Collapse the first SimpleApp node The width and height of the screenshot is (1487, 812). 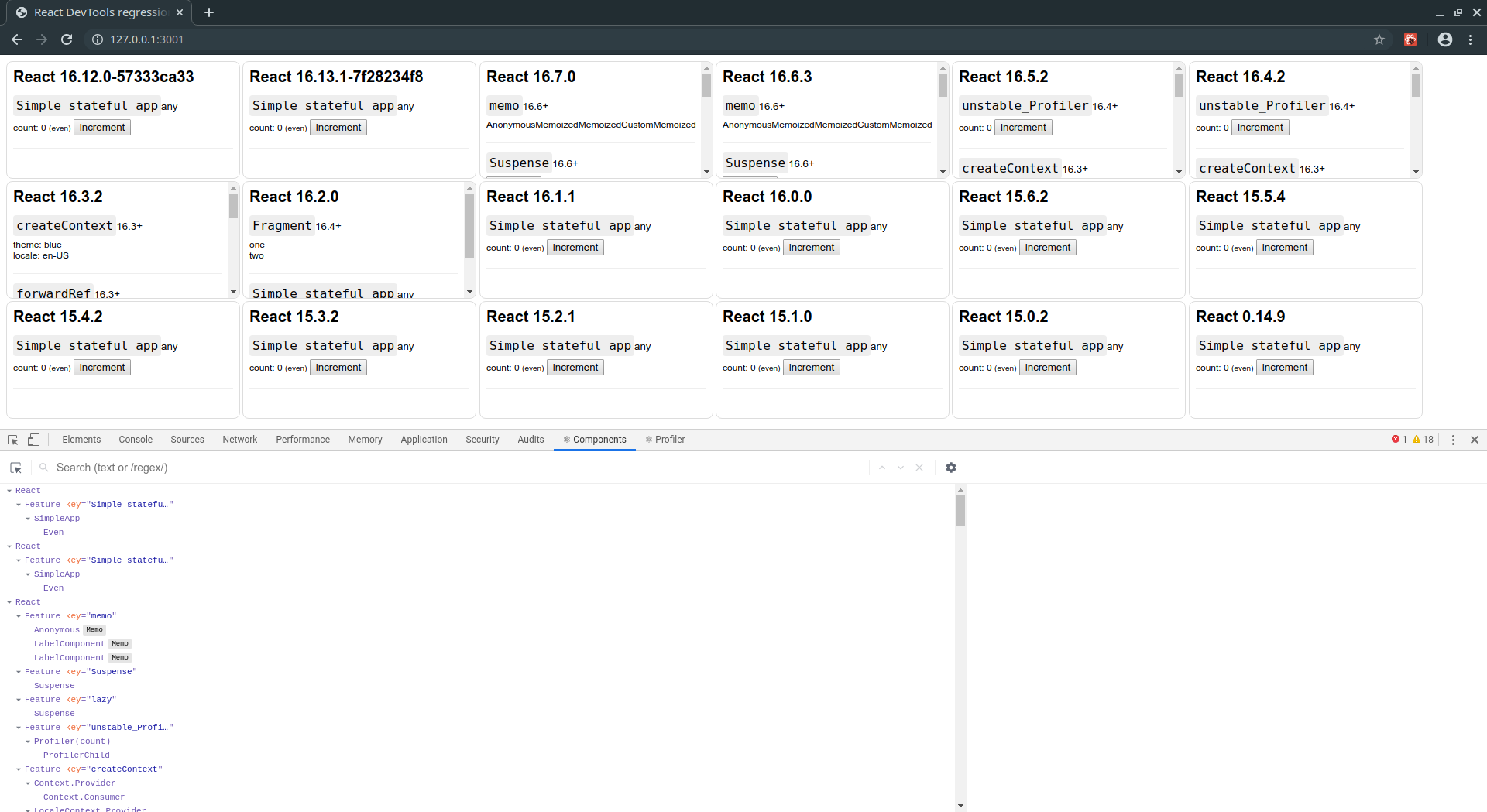[28, 519]
